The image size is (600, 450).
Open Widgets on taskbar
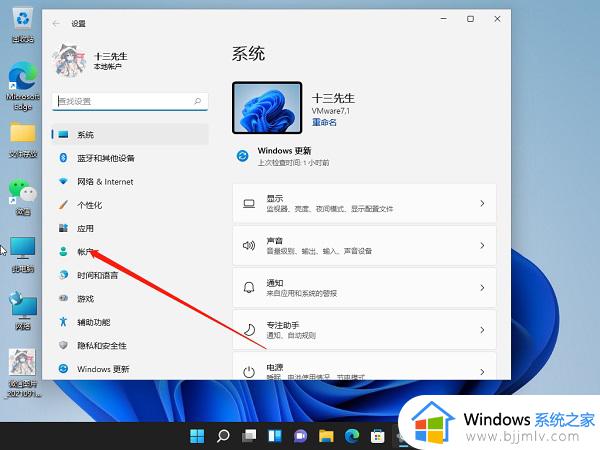pos(275,436)
